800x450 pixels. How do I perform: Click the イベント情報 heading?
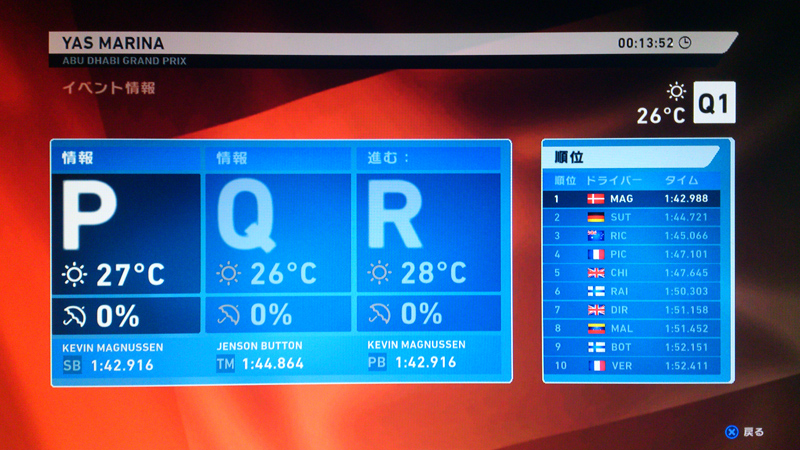click(109, 88)
